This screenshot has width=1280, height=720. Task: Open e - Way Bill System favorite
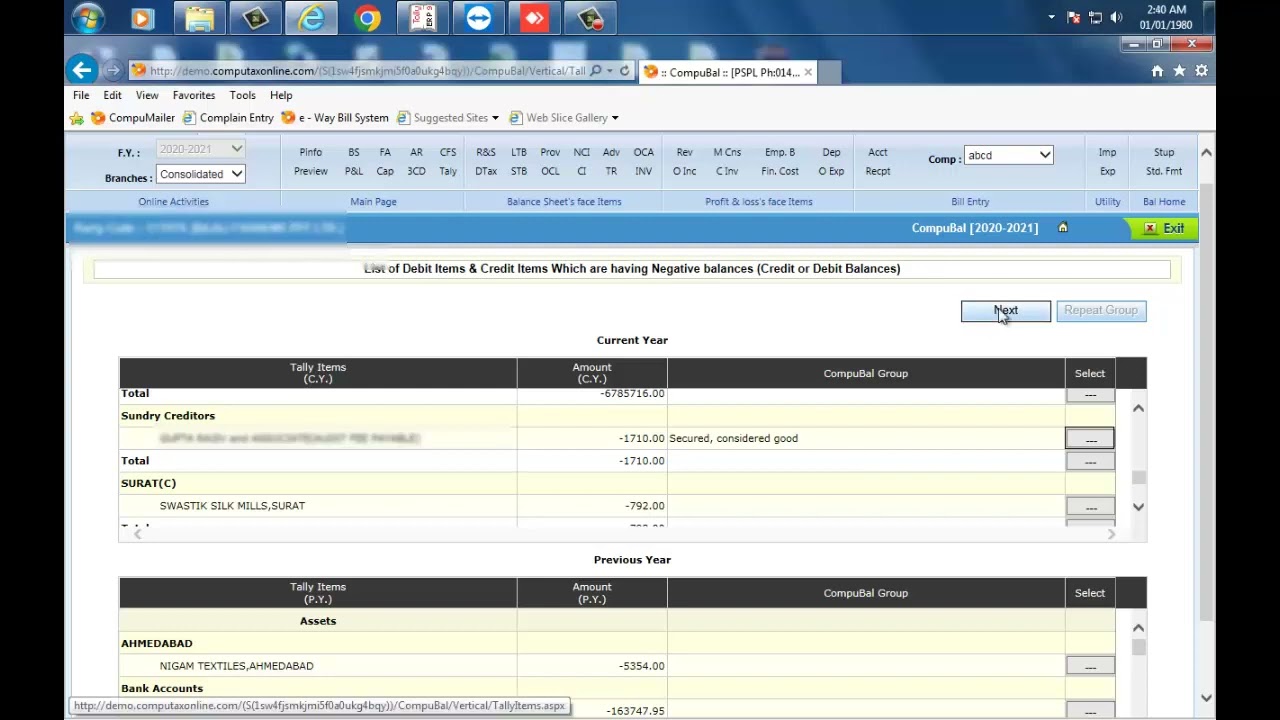tap(334, 118)
